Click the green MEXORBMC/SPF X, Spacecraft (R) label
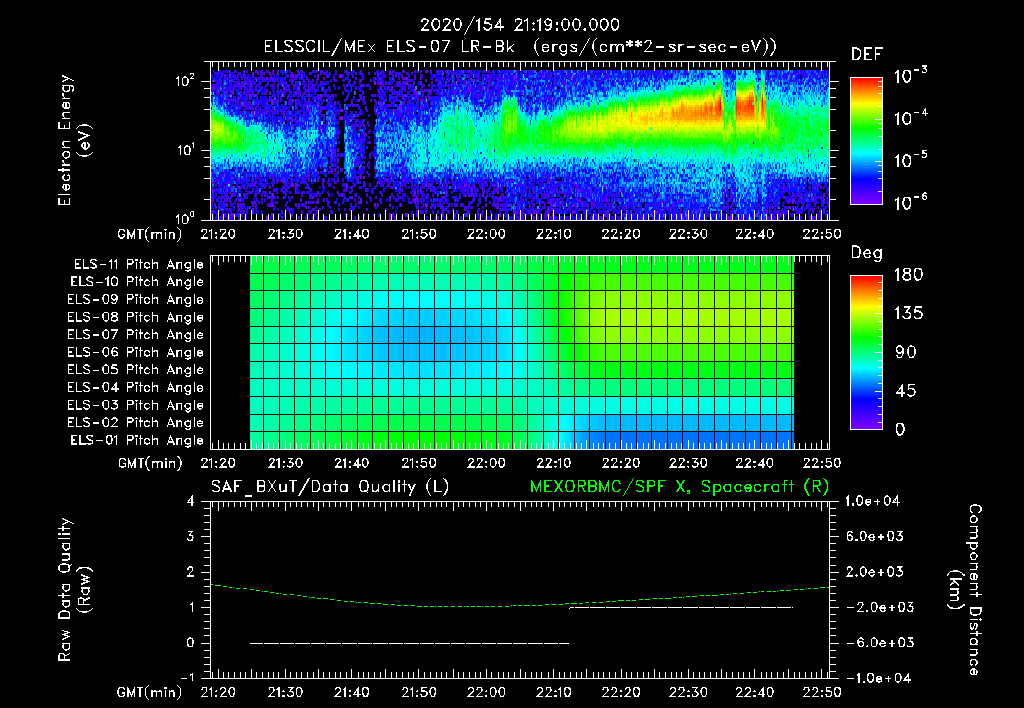The width and height of the screenshot is (1024, 708). [x=679, y=487]
